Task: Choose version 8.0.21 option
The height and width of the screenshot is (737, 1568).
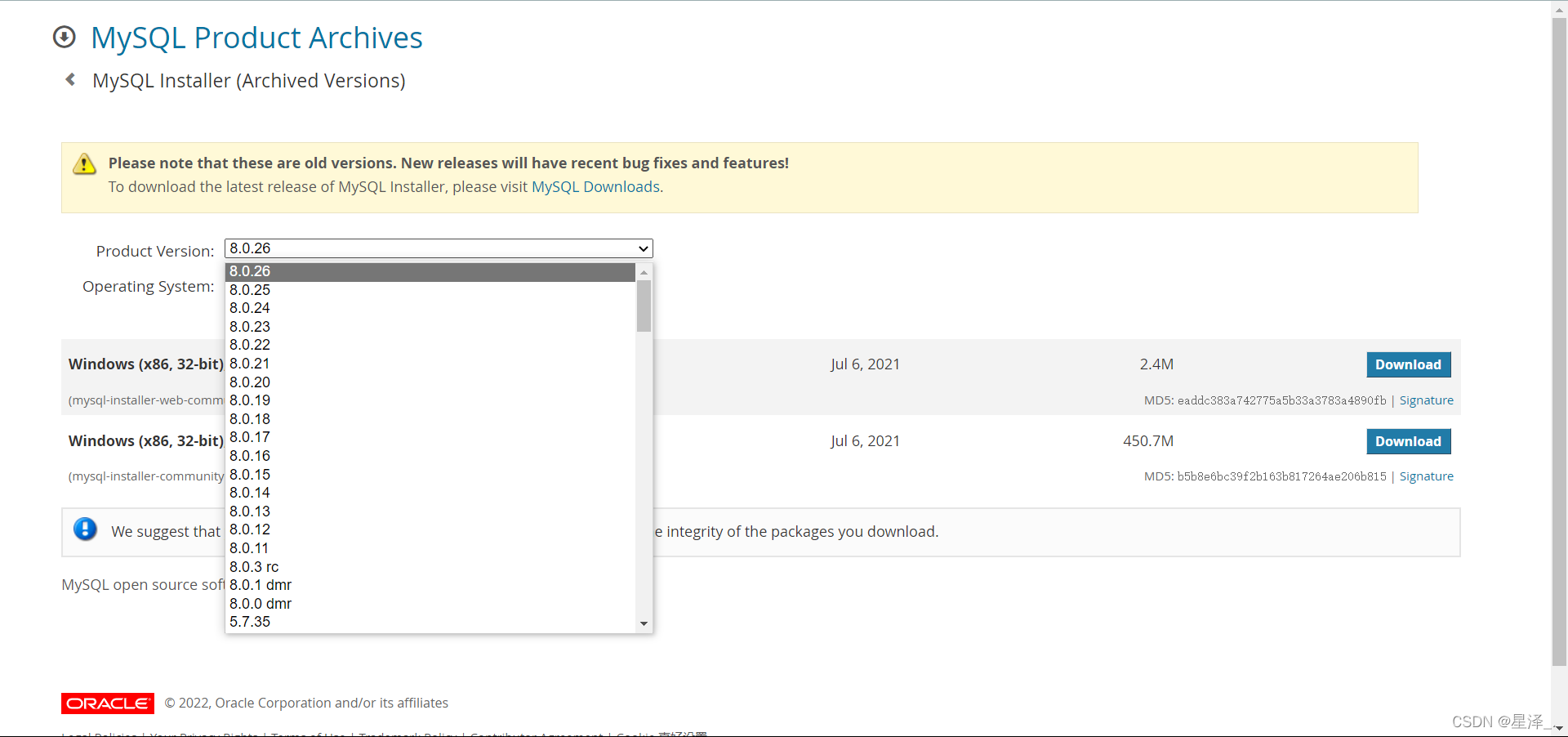Action: (x=430, y=364)
